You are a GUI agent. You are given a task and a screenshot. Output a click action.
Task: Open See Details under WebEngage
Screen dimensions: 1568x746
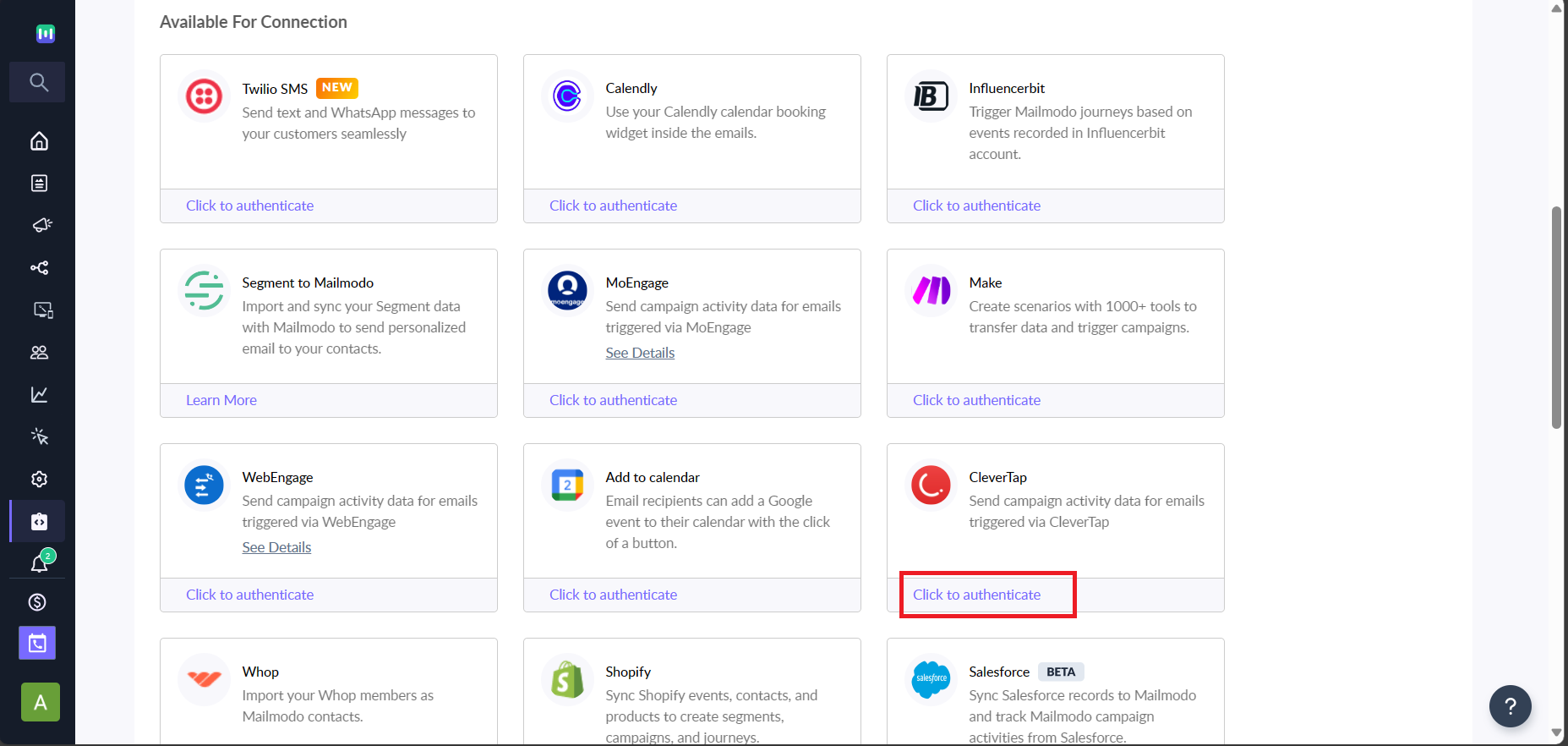point(276,547)
